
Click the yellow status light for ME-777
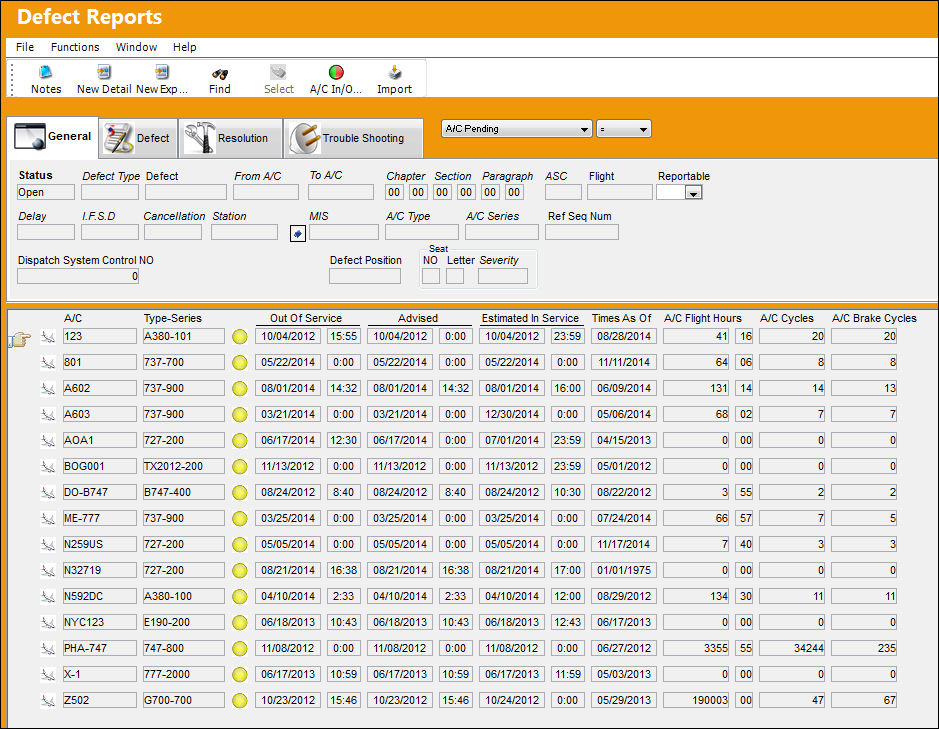(240, 519)
